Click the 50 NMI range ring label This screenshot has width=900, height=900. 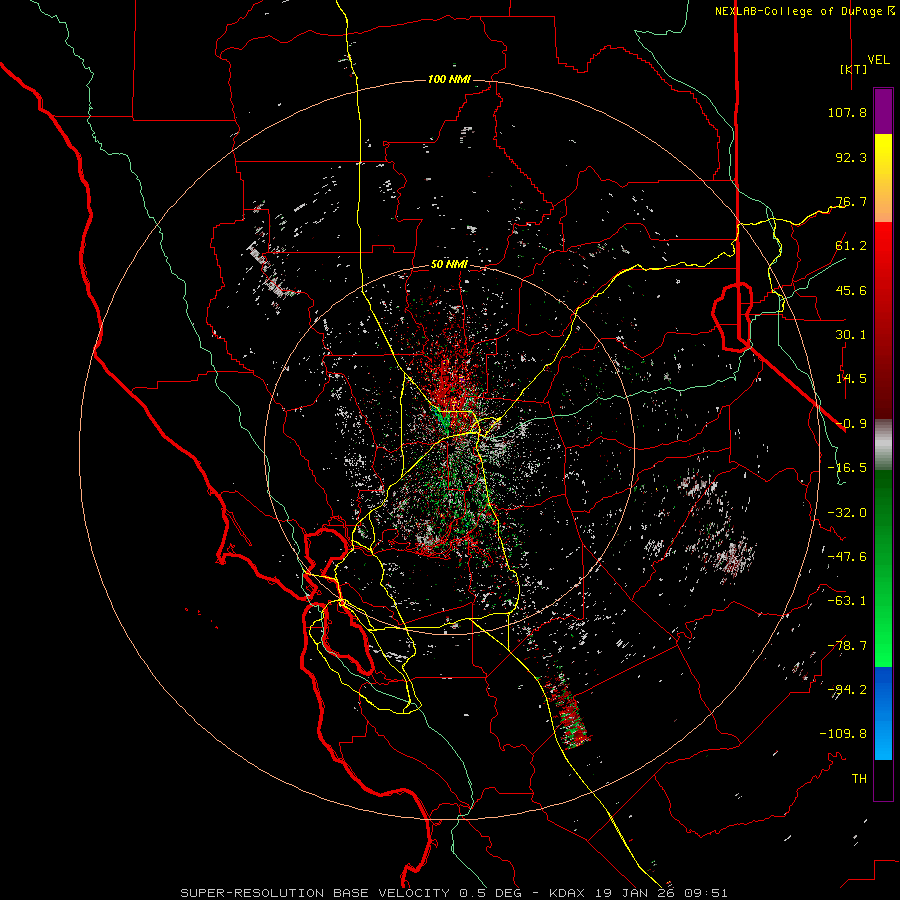[x=449, y=264]
